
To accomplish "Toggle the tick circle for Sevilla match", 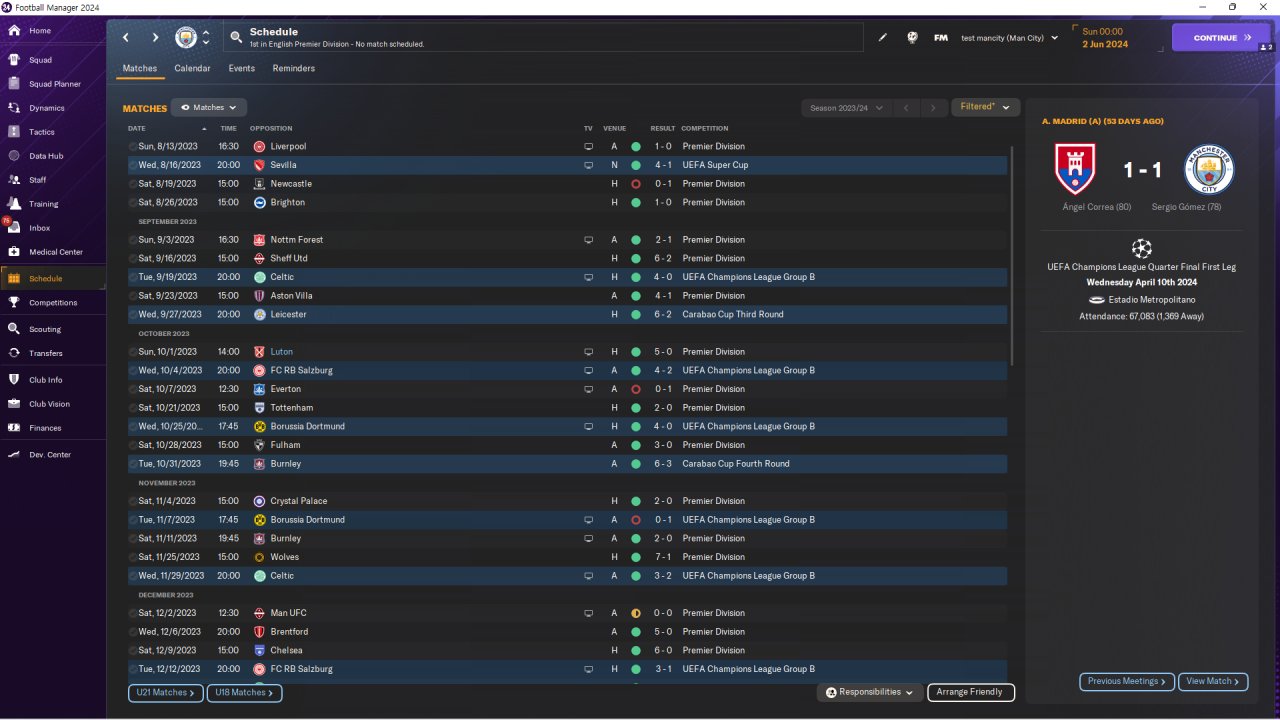I will click(x=133, y=165).
